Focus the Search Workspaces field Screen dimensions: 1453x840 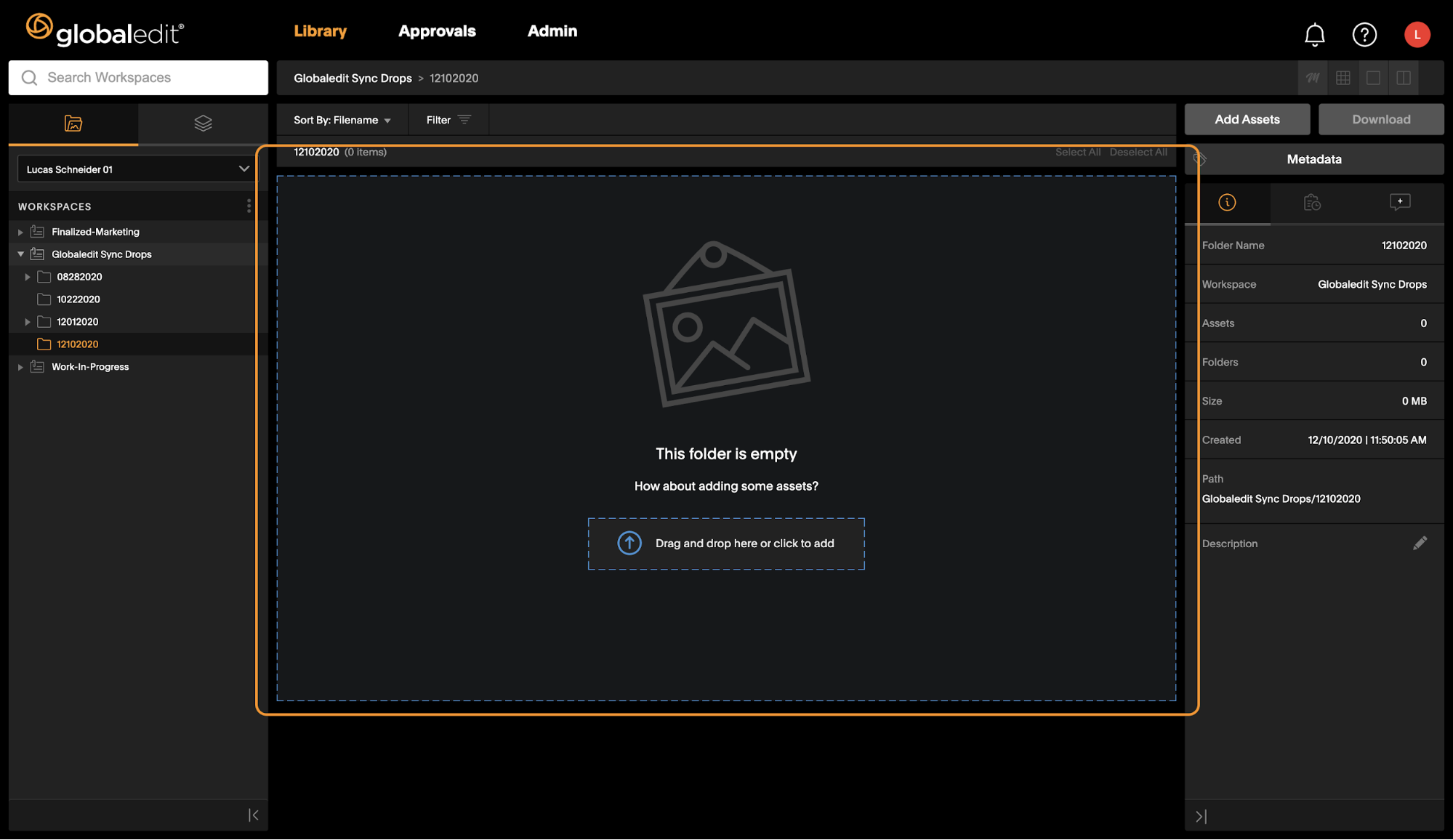pyautogui.click(x=138, y=78)
